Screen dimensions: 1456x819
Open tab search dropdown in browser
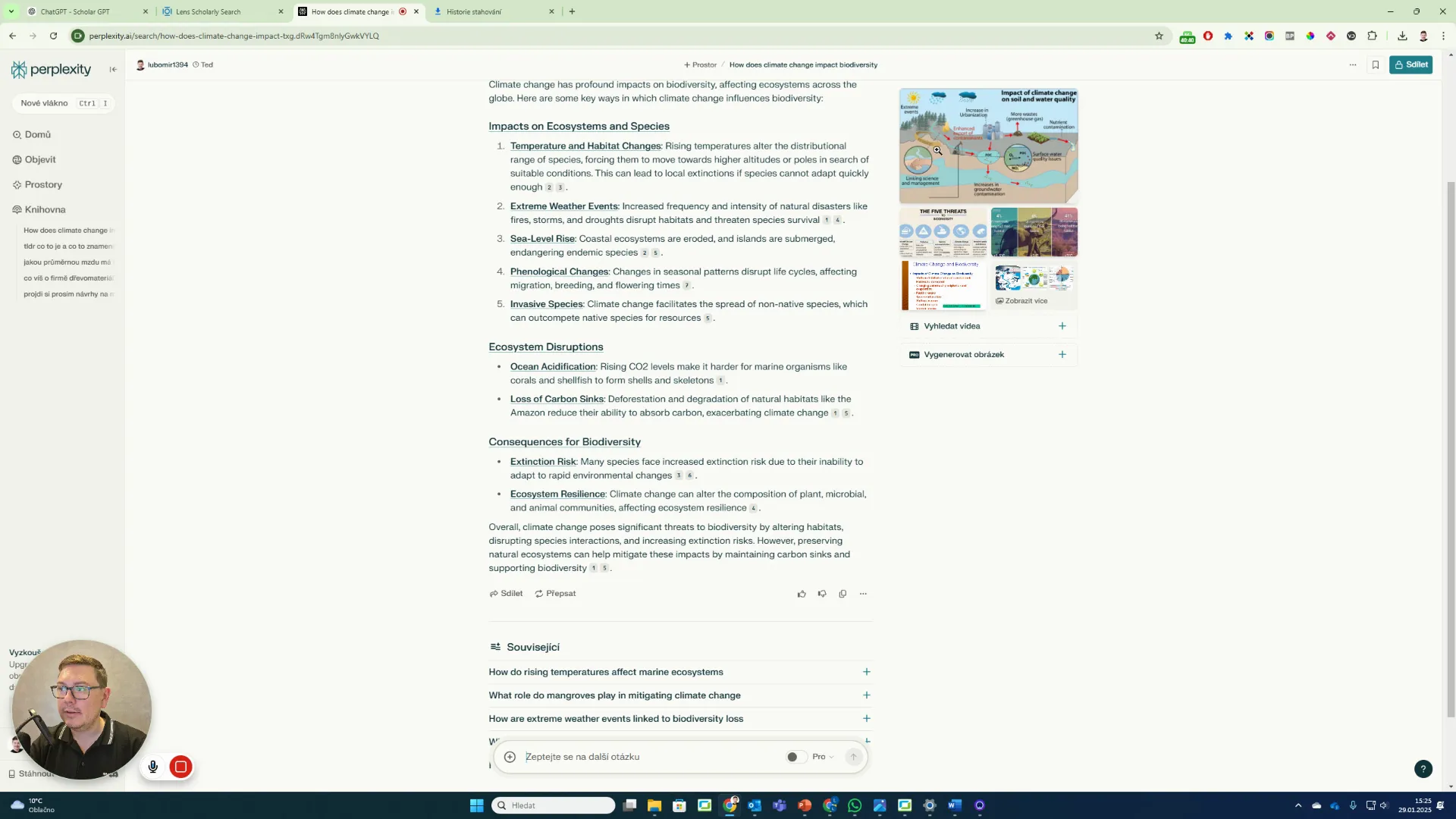point(11,11)
